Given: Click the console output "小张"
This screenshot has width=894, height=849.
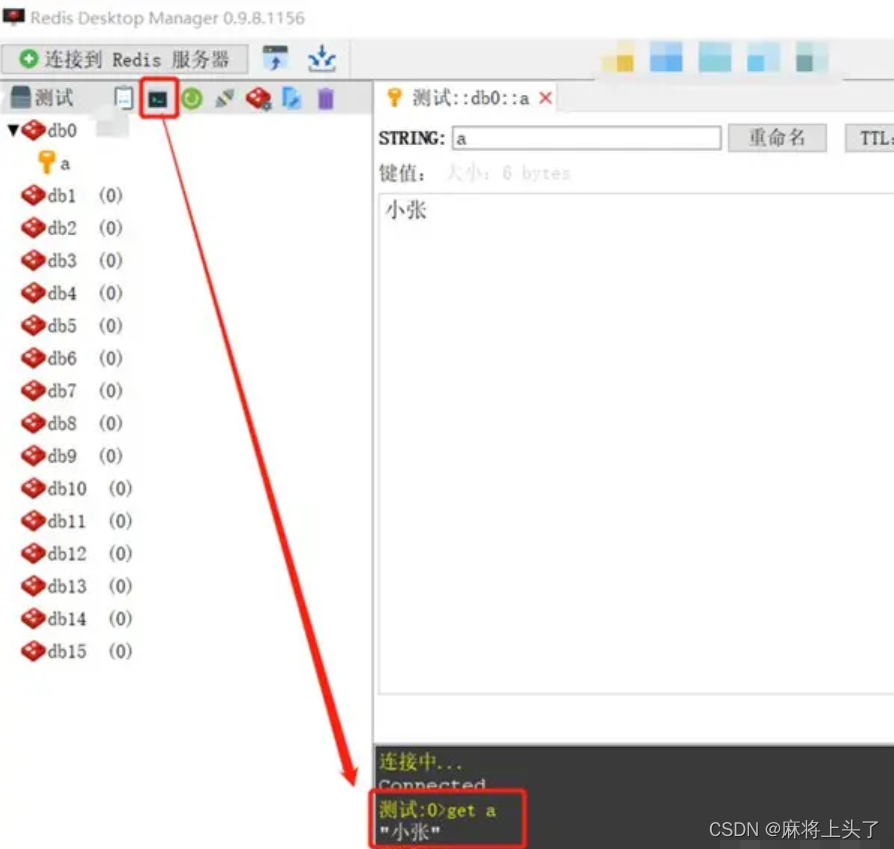Looking at the screenshot, I should 409,832.
